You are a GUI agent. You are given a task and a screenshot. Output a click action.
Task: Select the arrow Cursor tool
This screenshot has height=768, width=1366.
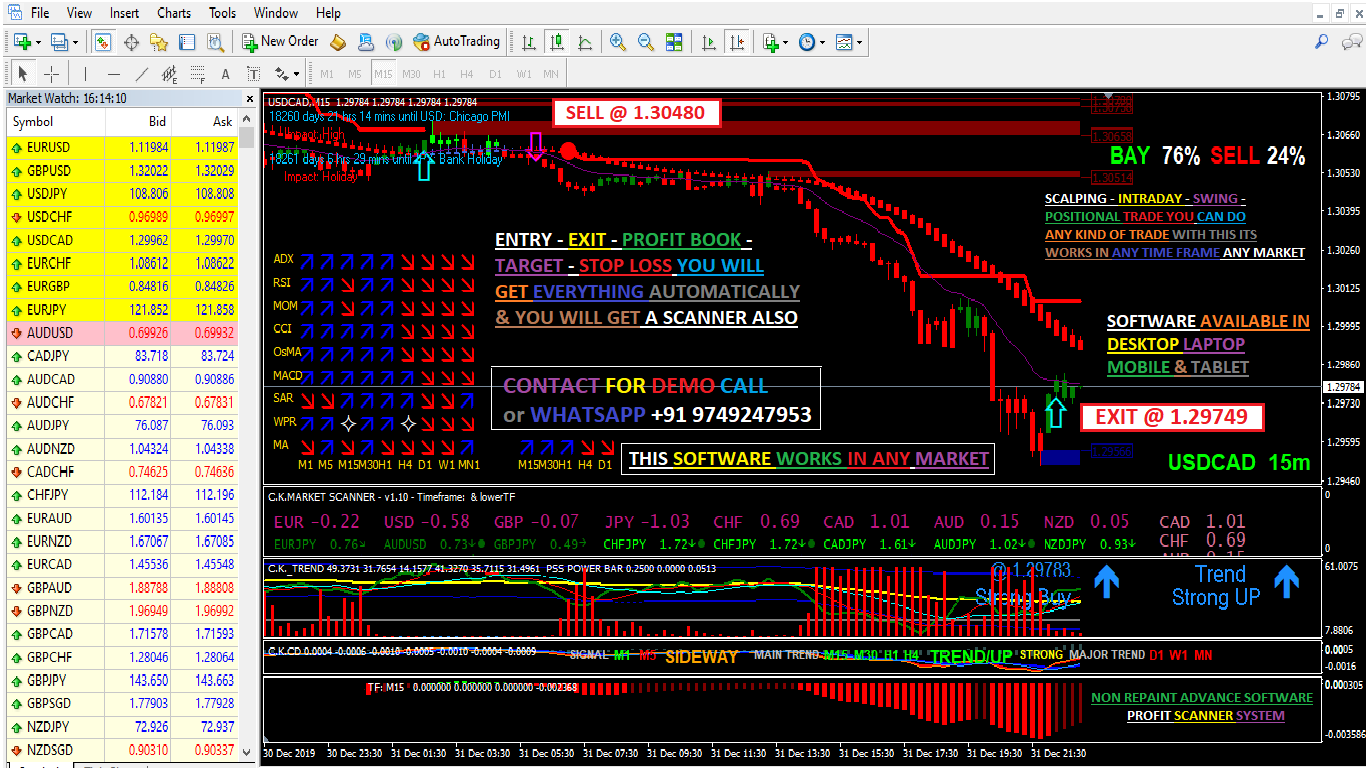coord(23,74)
